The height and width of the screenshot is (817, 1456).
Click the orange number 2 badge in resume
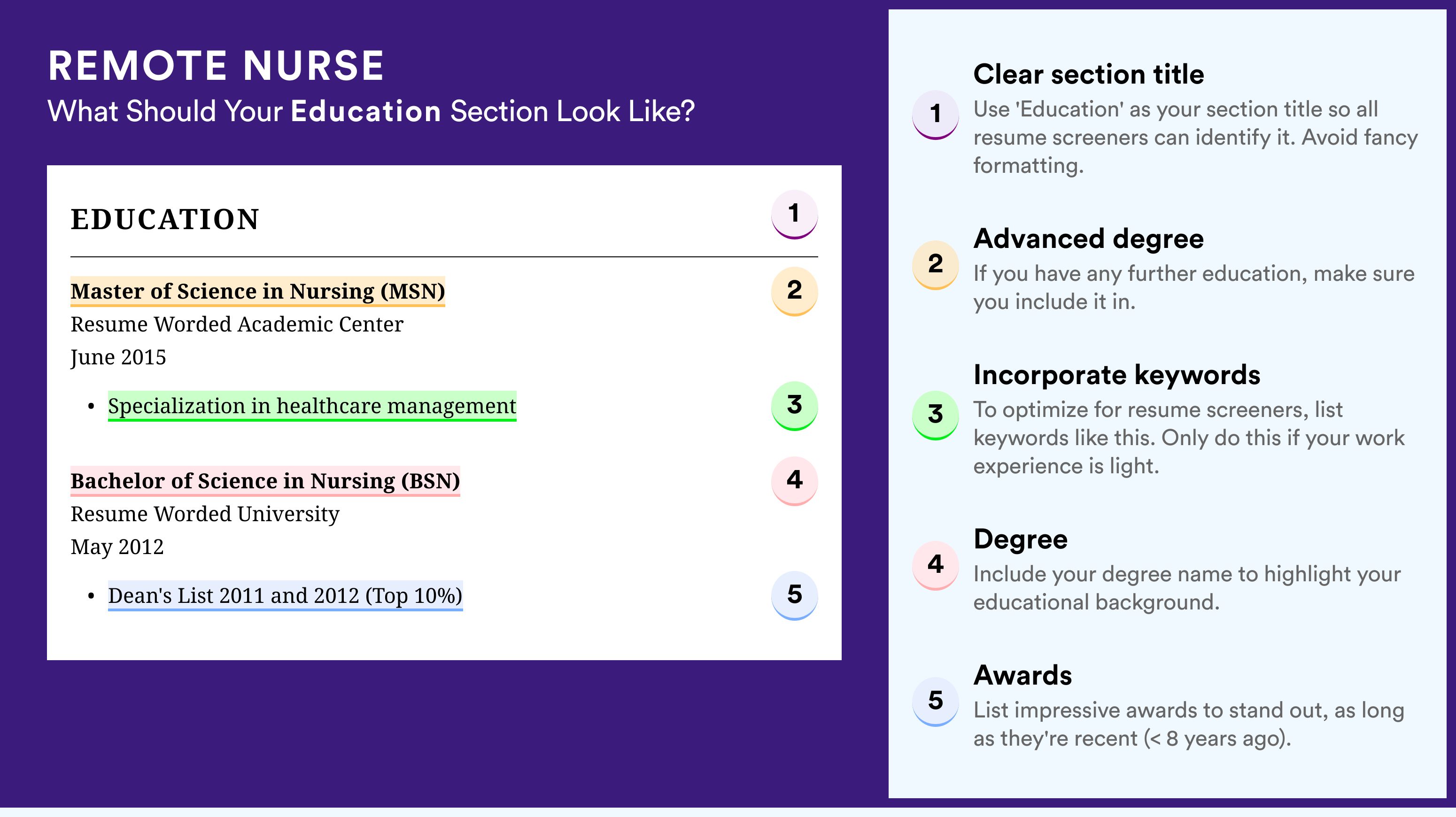[794, 291]
